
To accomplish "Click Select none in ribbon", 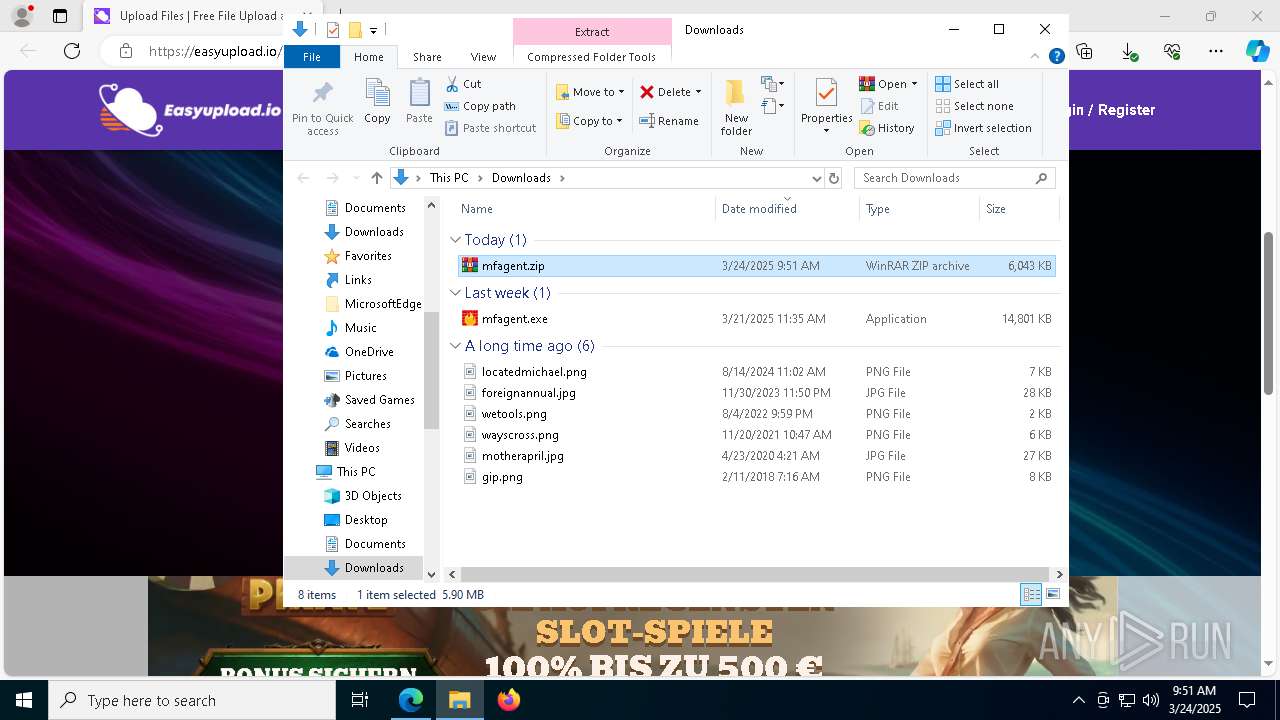I will (974, 106).
